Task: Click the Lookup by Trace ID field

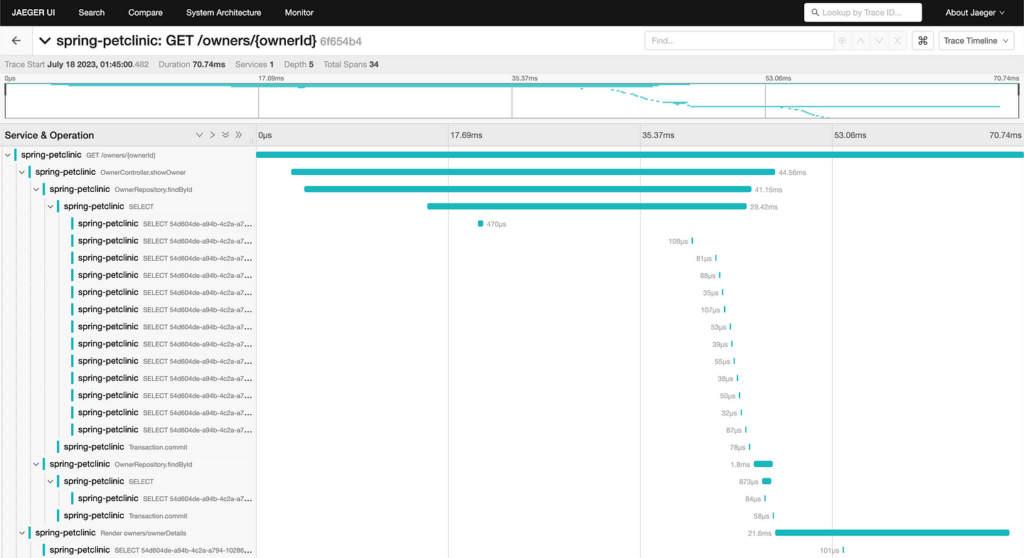Action: point(863,12)
